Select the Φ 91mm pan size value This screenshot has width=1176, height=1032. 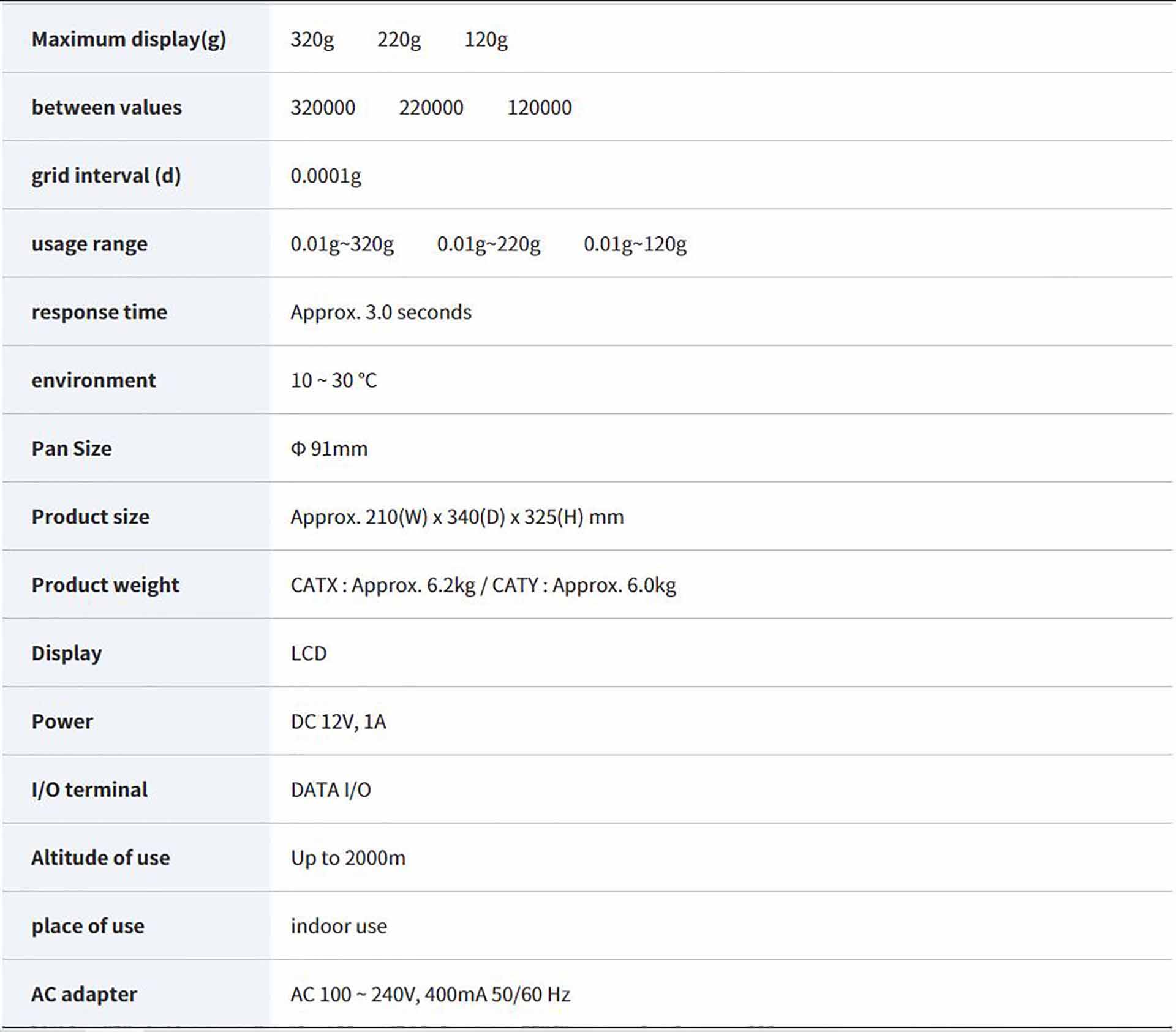tap(329, 449)
